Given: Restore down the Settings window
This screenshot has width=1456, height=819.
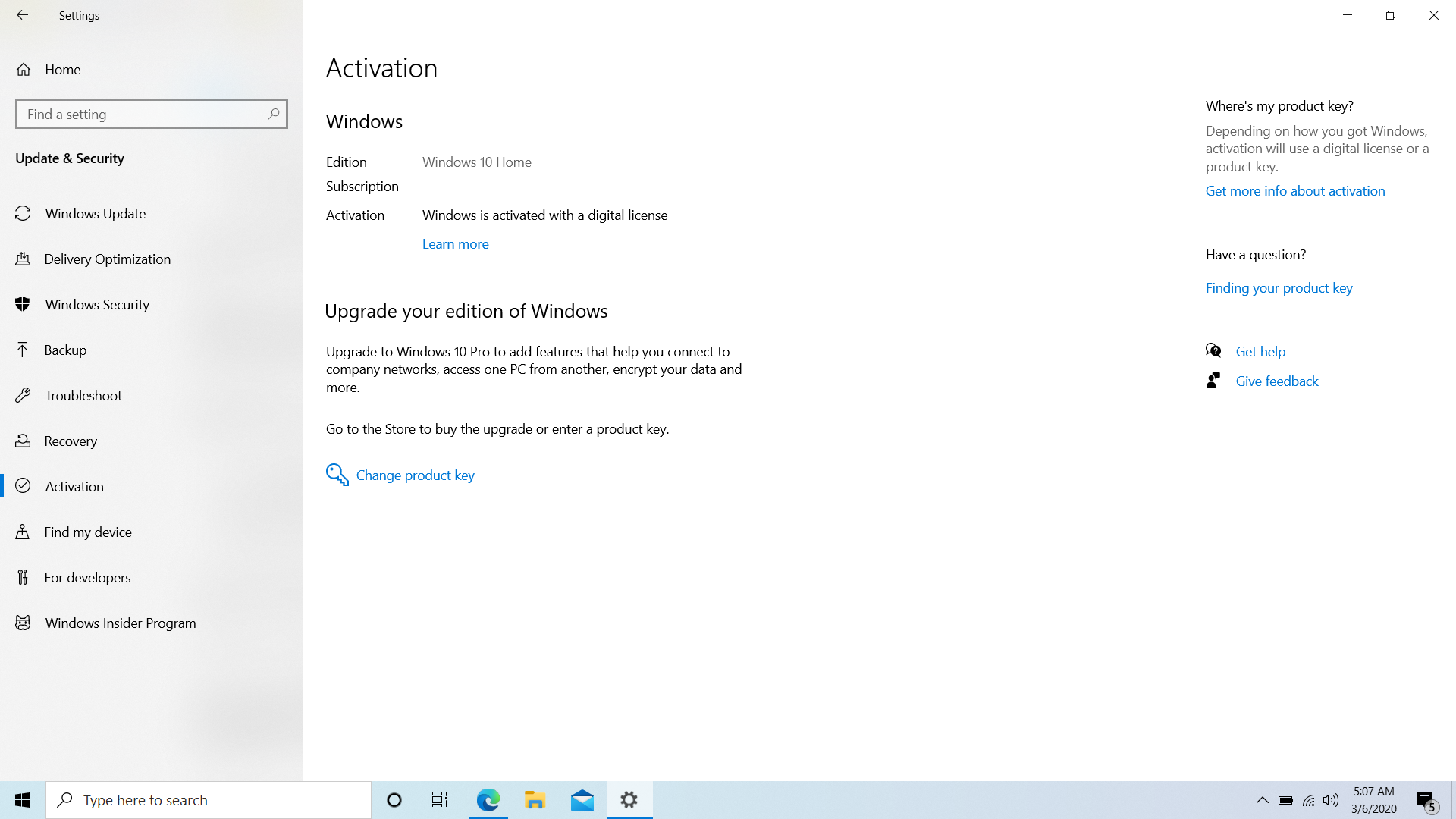Looking at the screenshot, I should point(1391,15).
